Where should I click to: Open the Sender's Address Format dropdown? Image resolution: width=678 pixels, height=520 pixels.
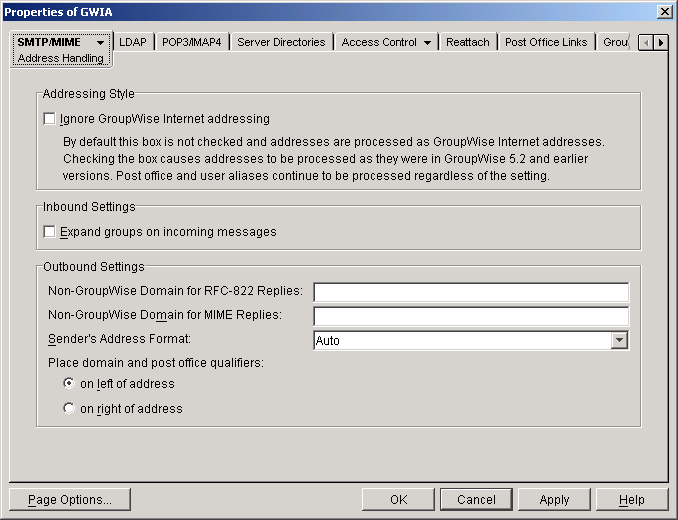point(619,340)
